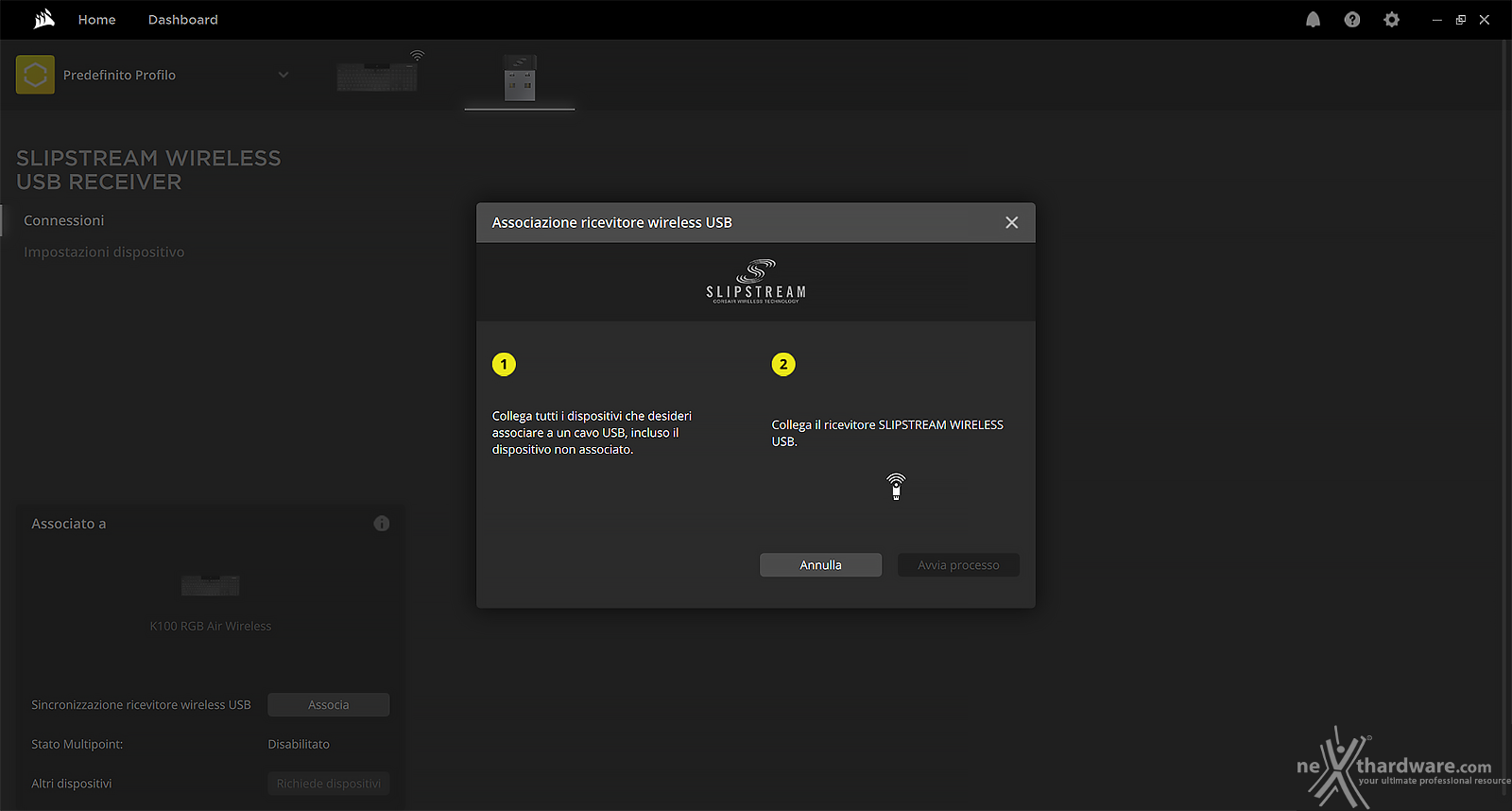Expand the Predefinito Profilo dropdown
This screenshot has height=811, width=1512.
point(283,75)
